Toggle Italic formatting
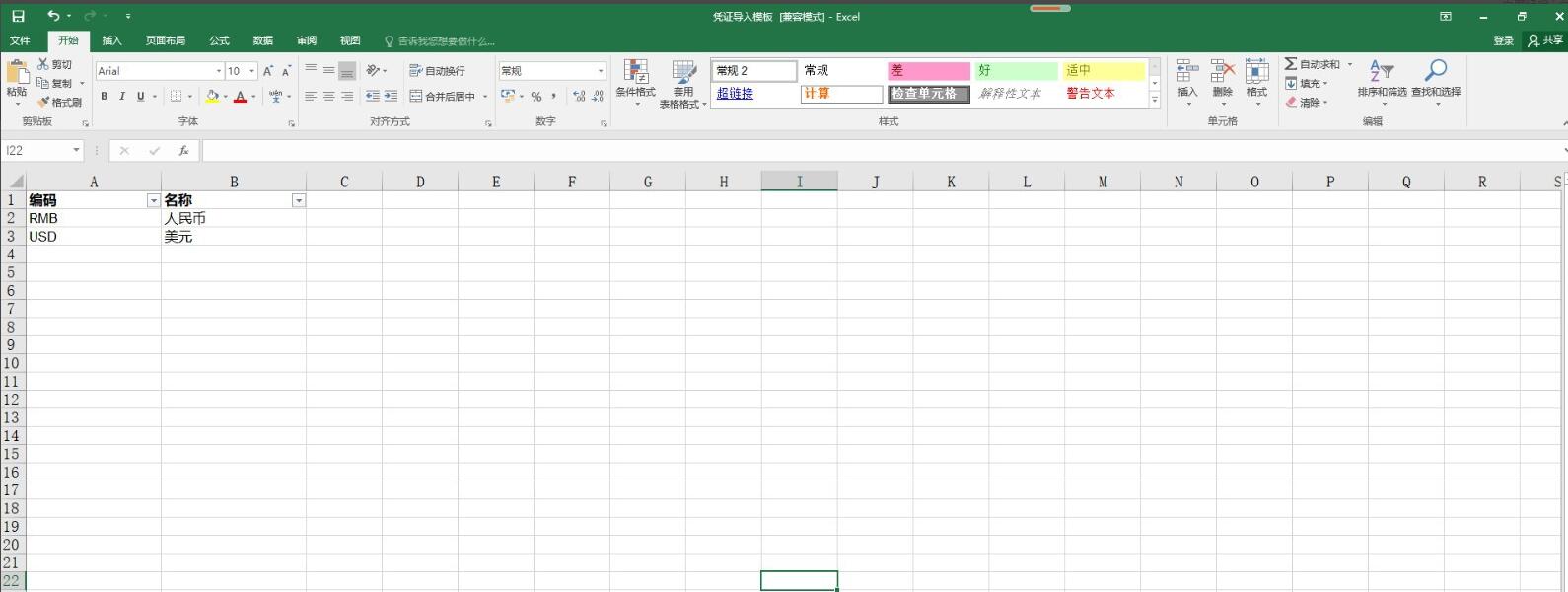The width and height of the screenshot is (1568, 592). click(x=122, y=96)
